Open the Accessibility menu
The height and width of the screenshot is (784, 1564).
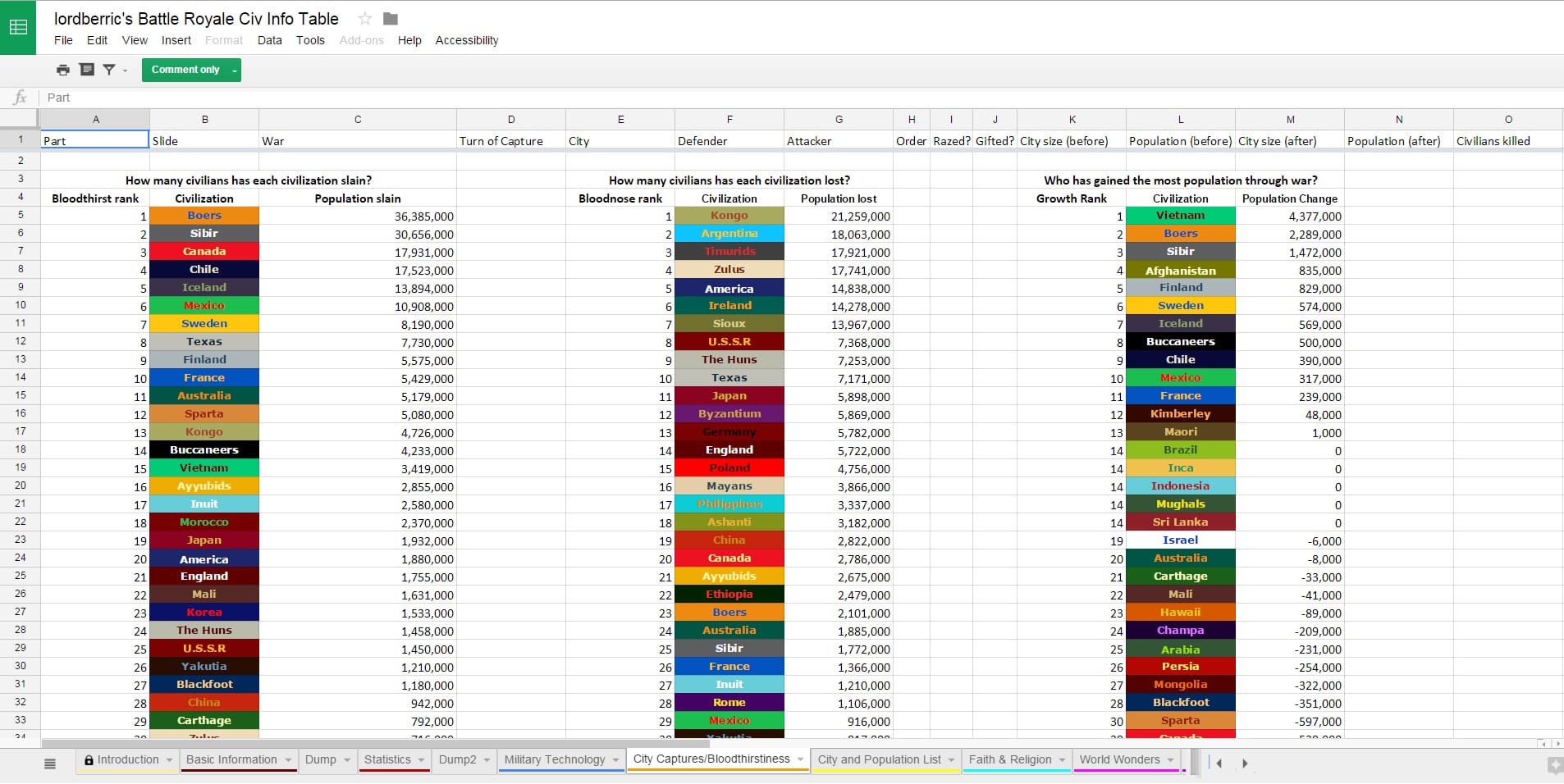coord(466,40)
